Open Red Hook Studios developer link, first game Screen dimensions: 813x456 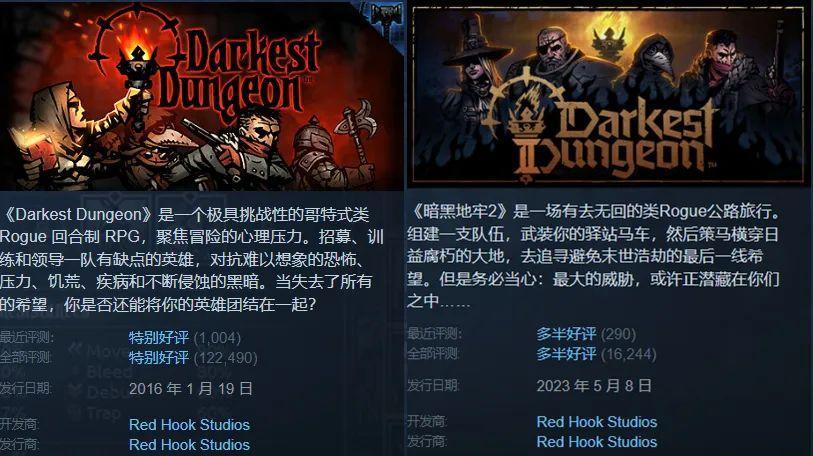[189, 425]
